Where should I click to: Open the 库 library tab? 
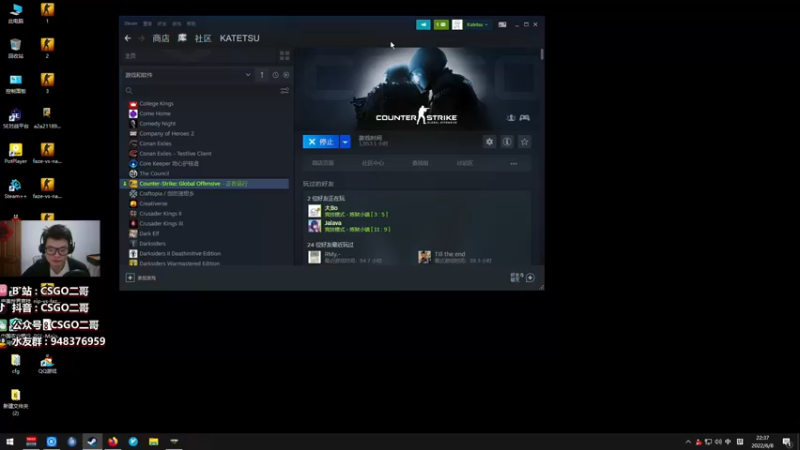pos(182,38)
